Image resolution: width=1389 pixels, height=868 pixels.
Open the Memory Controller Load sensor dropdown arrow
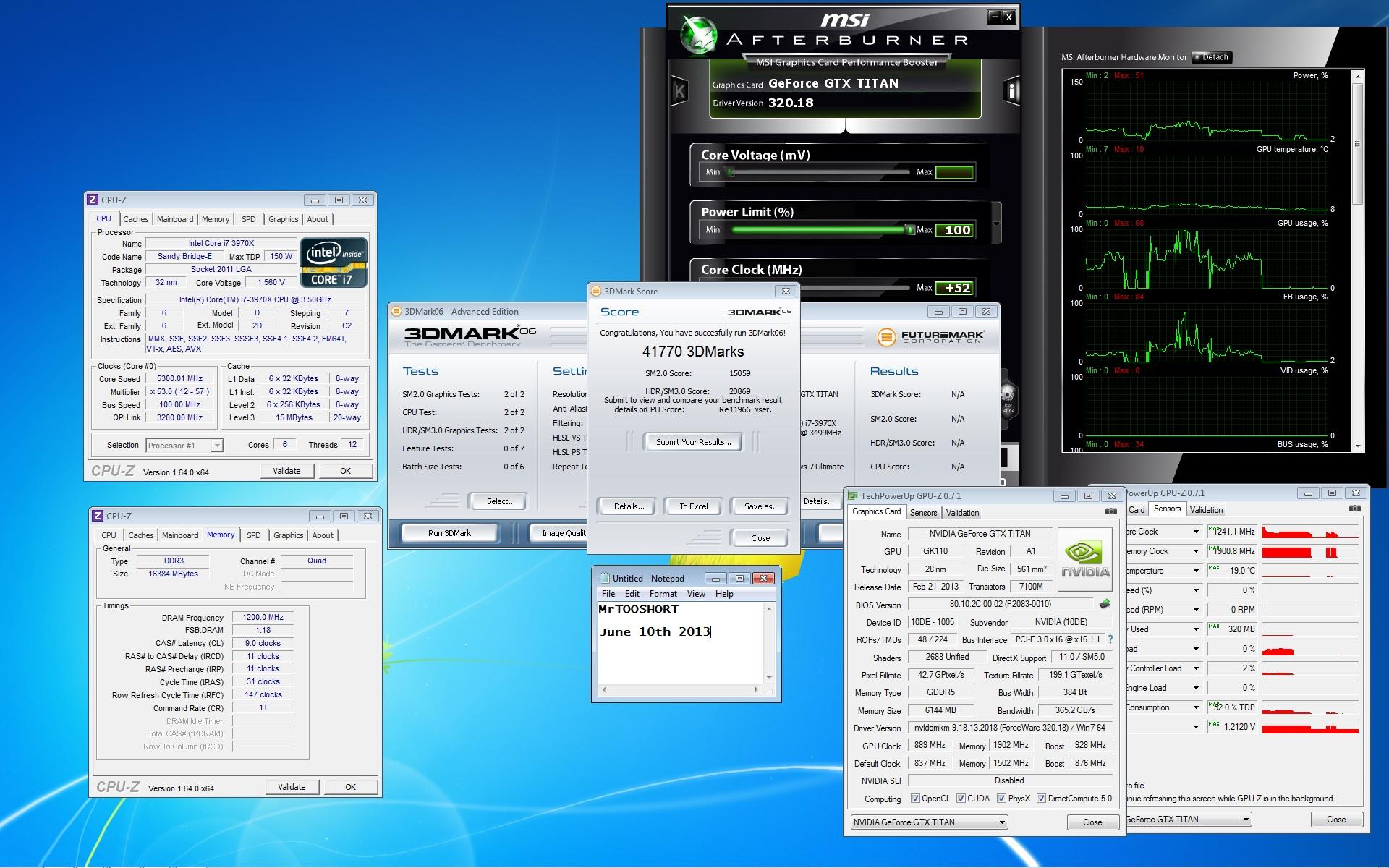(1196, 668)
